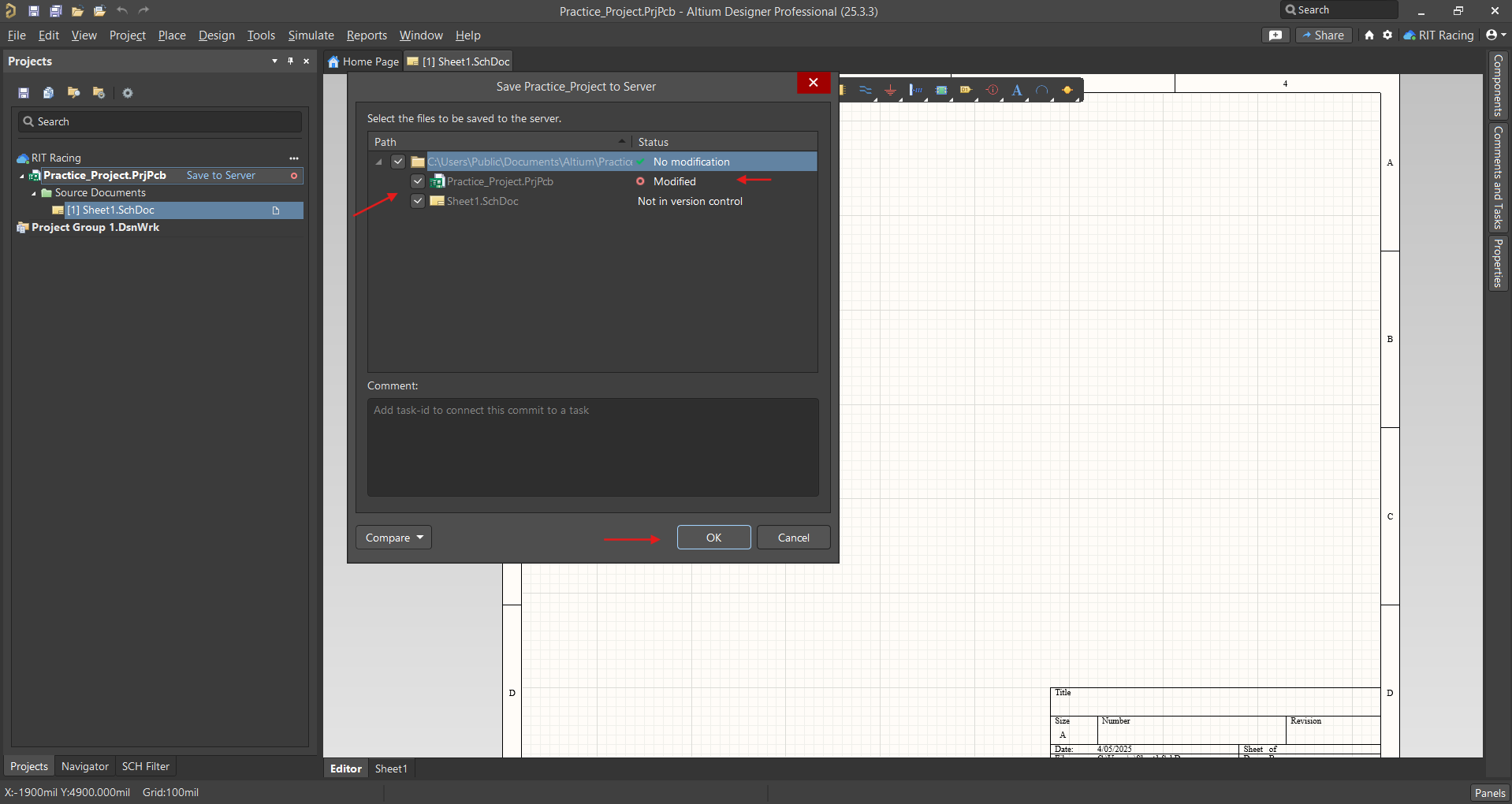This screenshot has height=804, width=1512.
Task: Open Projects panel settings gear
Action: click(x=128, y=93)
